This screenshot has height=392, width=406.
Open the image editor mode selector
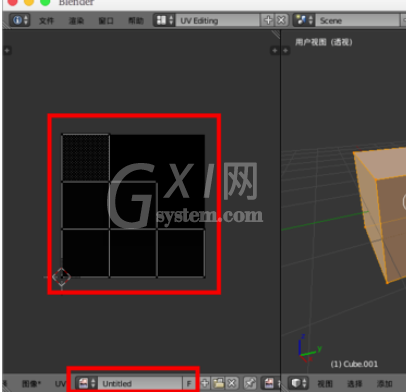tap(271, 383)
